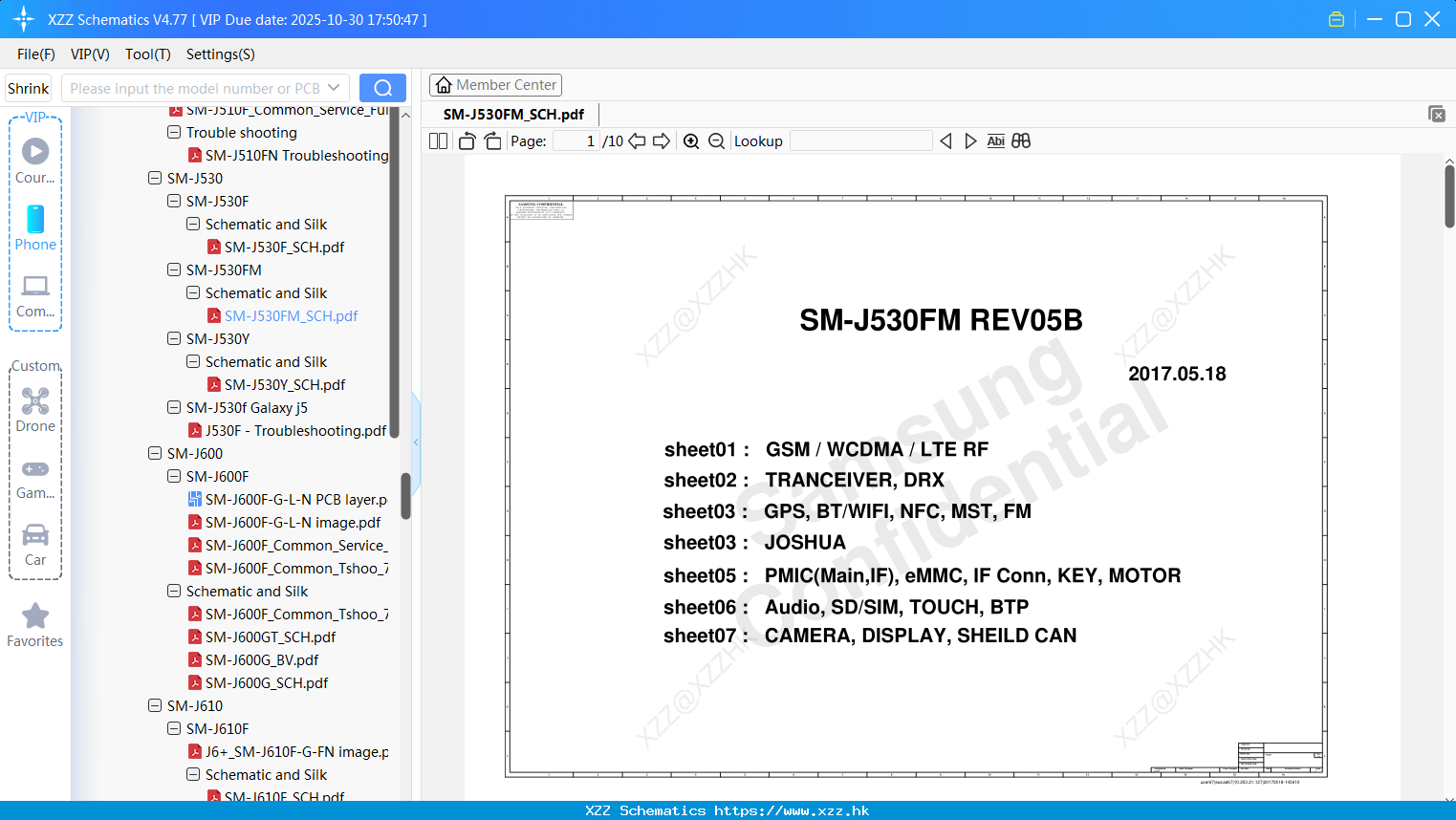This screenshot has width=1456, height=820.
Task: Open the Settings(S) menu
Action: coord(221,54)
